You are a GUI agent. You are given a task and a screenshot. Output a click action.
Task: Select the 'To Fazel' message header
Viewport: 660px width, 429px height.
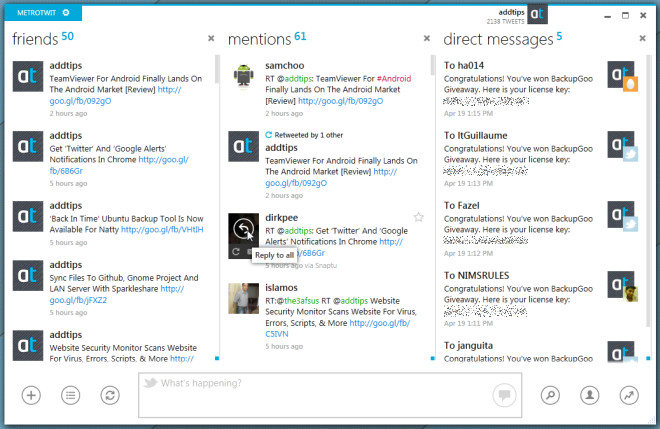pos(461,205)
